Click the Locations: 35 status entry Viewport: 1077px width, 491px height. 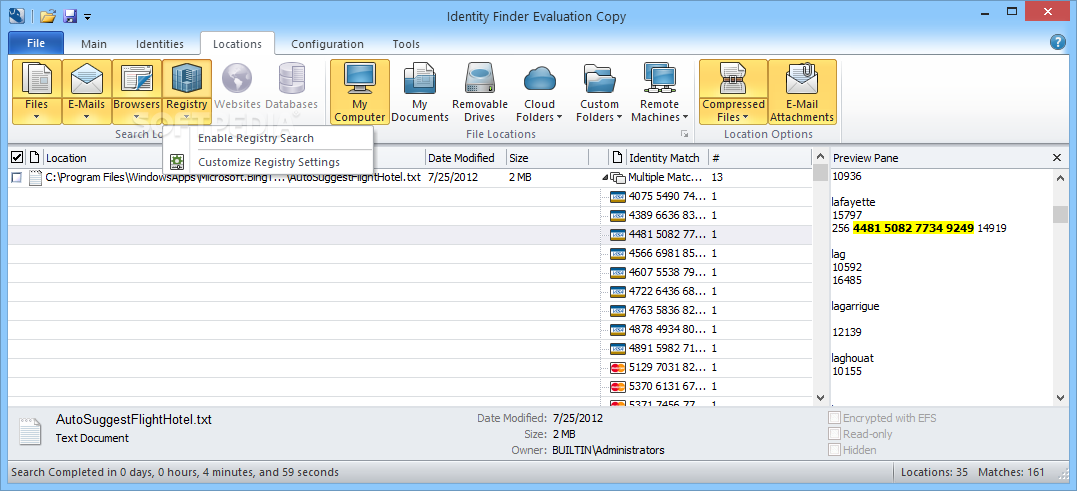934,472
